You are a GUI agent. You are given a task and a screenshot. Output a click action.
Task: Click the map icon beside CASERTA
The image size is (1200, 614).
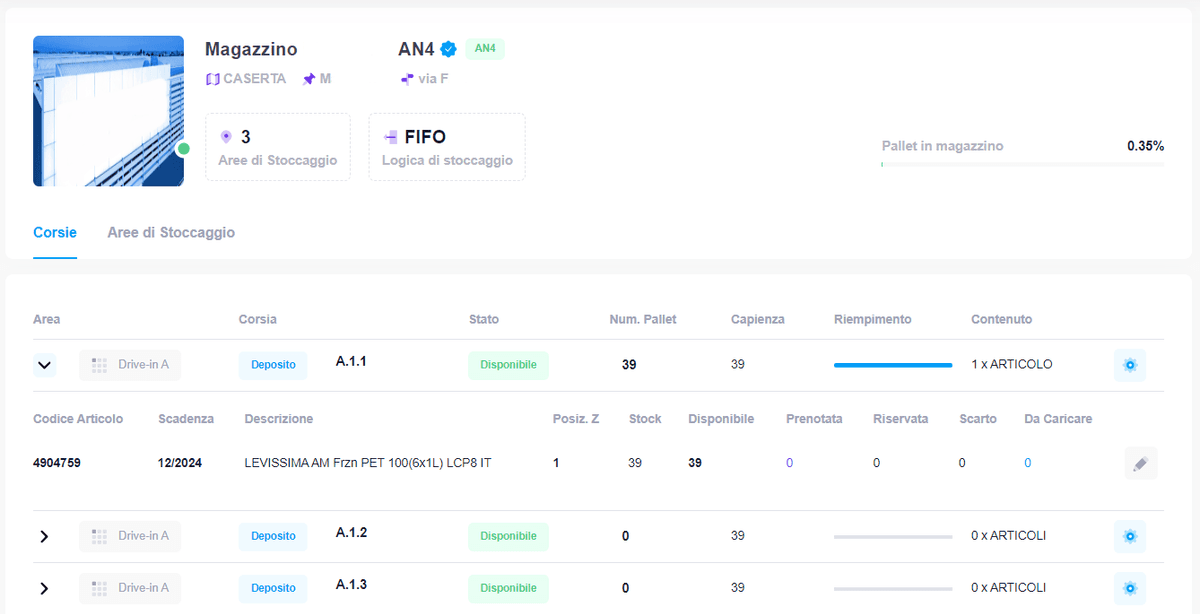click(212, 79)
